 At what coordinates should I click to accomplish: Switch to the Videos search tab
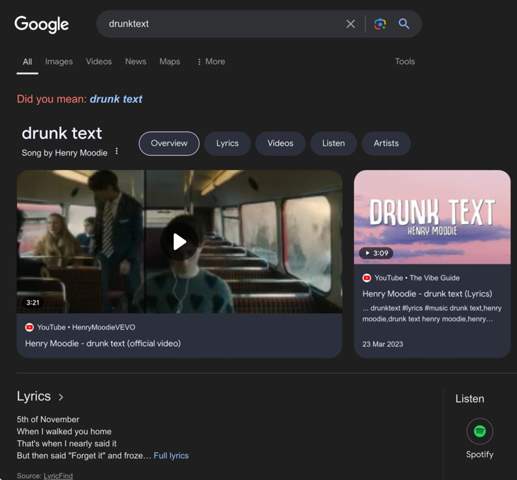click(99, 62)
